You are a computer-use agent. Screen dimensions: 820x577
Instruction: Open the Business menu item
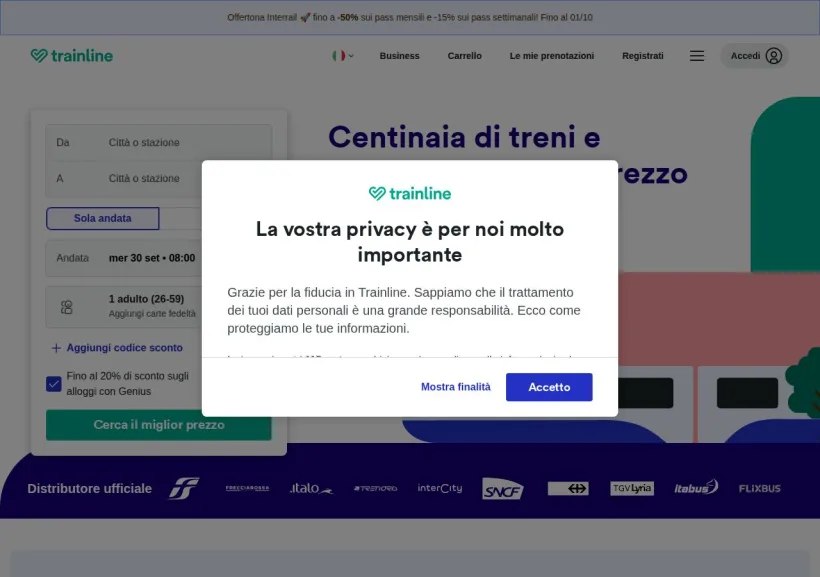(x=400, y=55)
